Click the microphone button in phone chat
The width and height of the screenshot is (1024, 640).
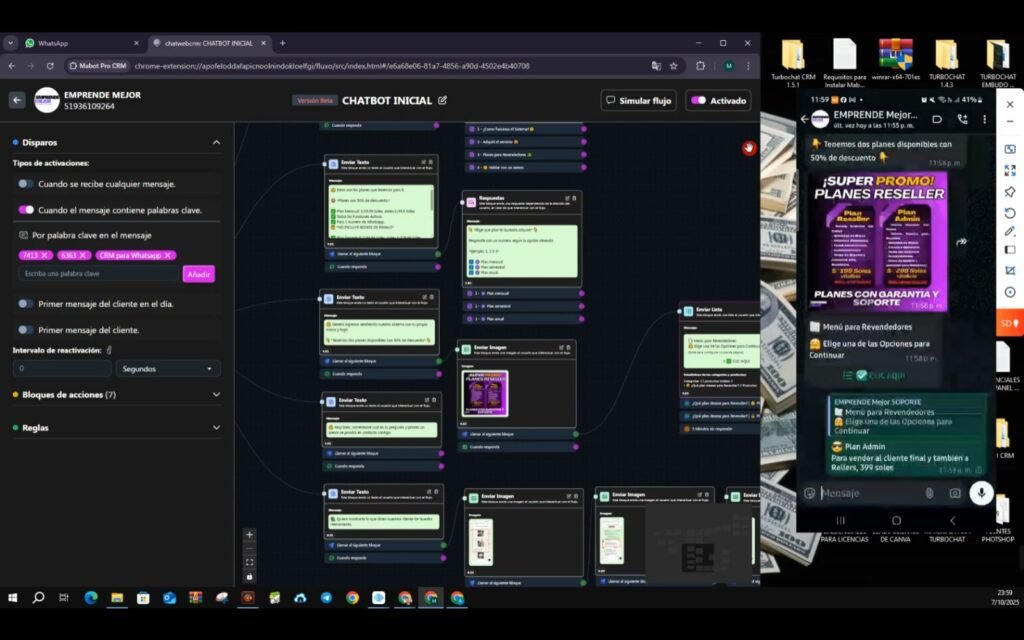(x=981, y=492)
